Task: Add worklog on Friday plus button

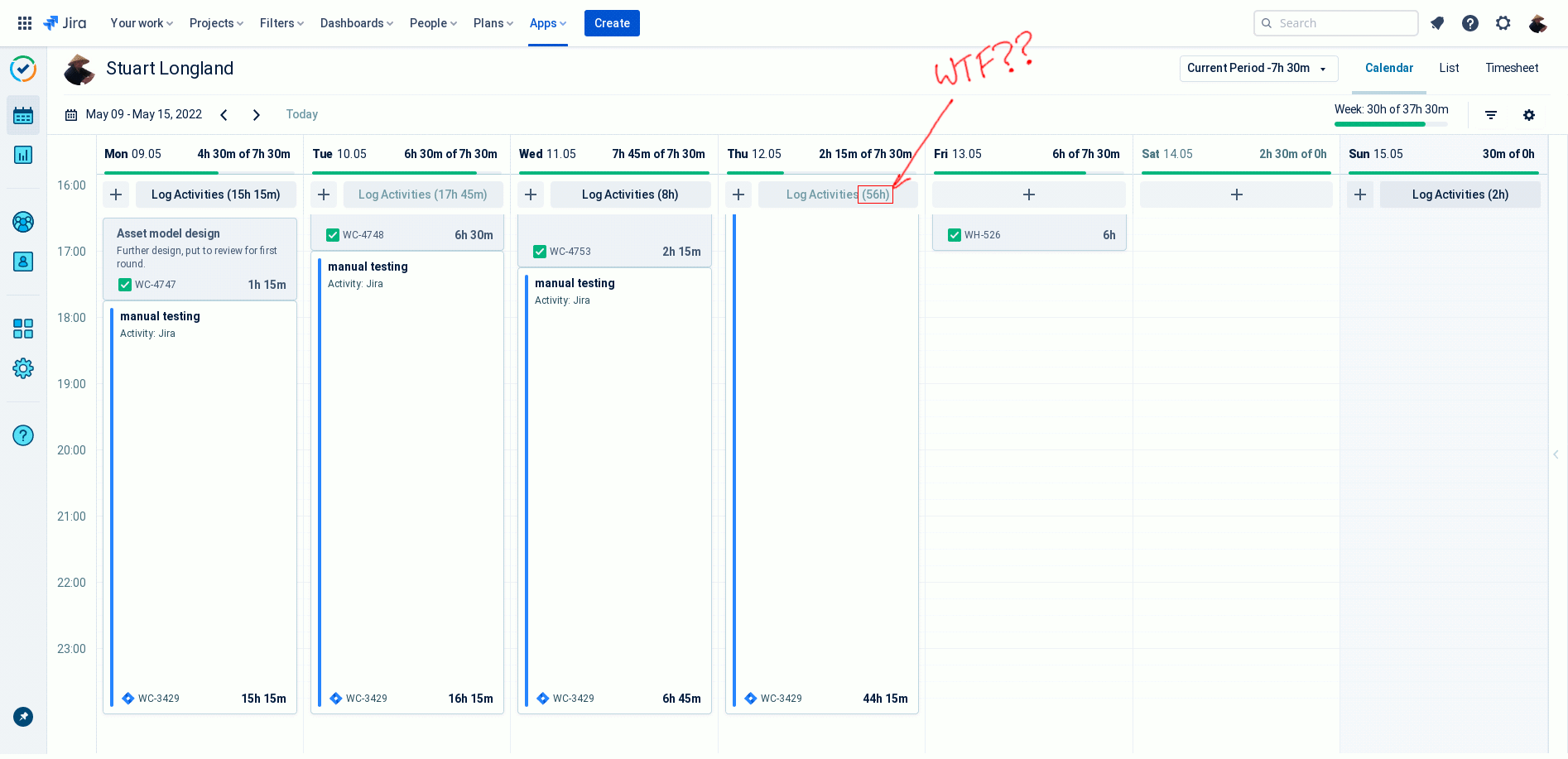Action: coord(1028,195)
